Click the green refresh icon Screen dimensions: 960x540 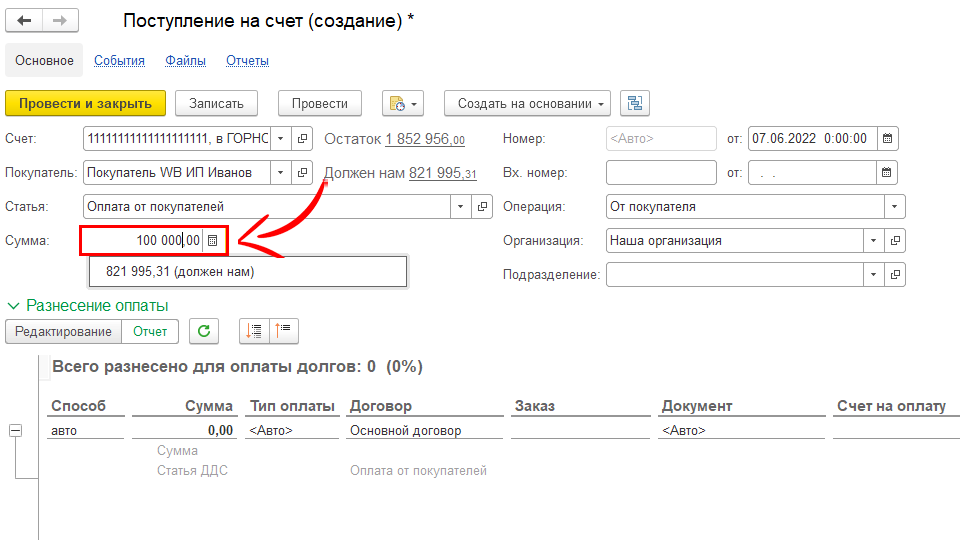click(204, 331)
